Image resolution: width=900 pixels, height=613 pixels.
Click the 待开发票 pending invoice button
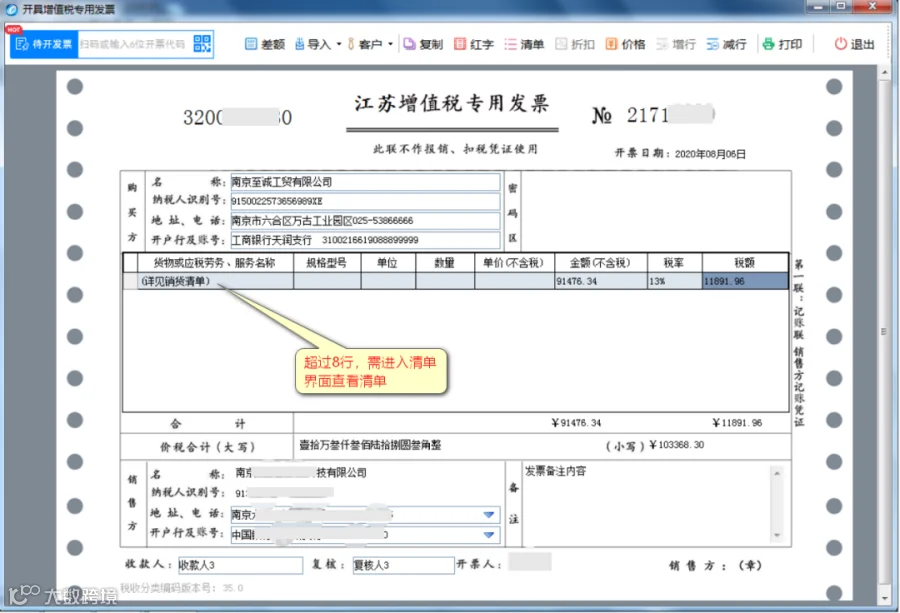[x=44, y=44]
